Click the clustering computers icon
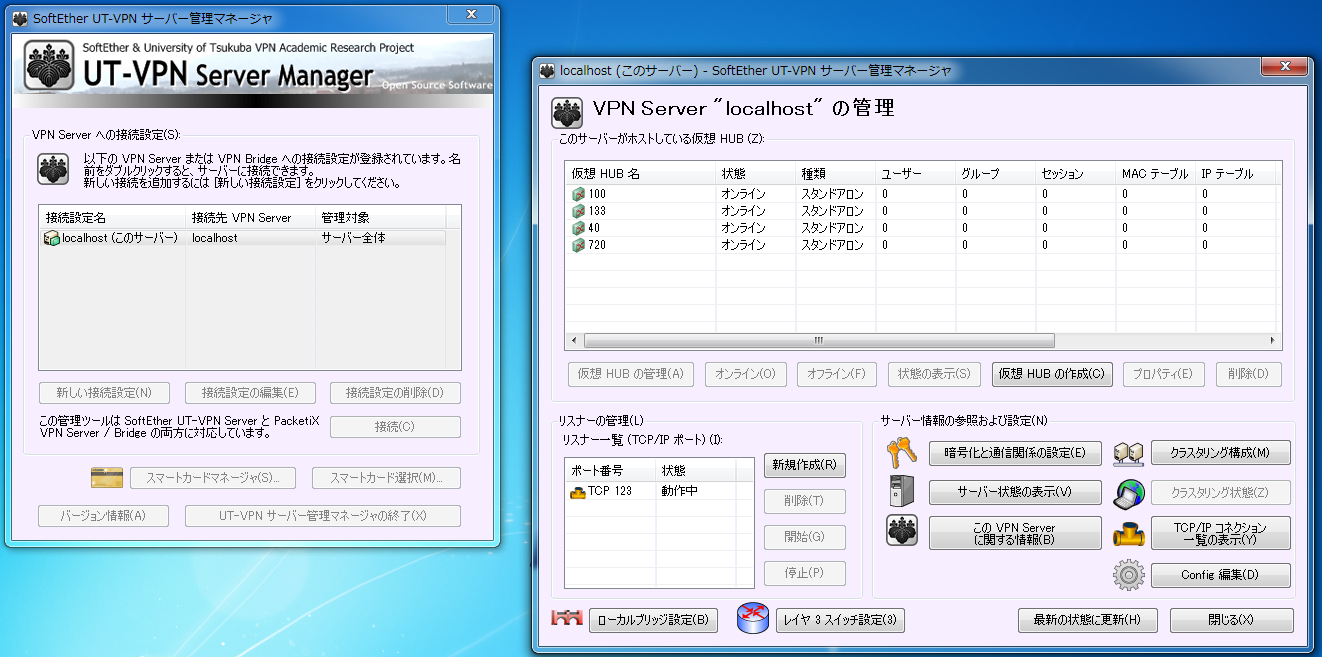Screen dimensions: 1322x657 click(1128, 453)
